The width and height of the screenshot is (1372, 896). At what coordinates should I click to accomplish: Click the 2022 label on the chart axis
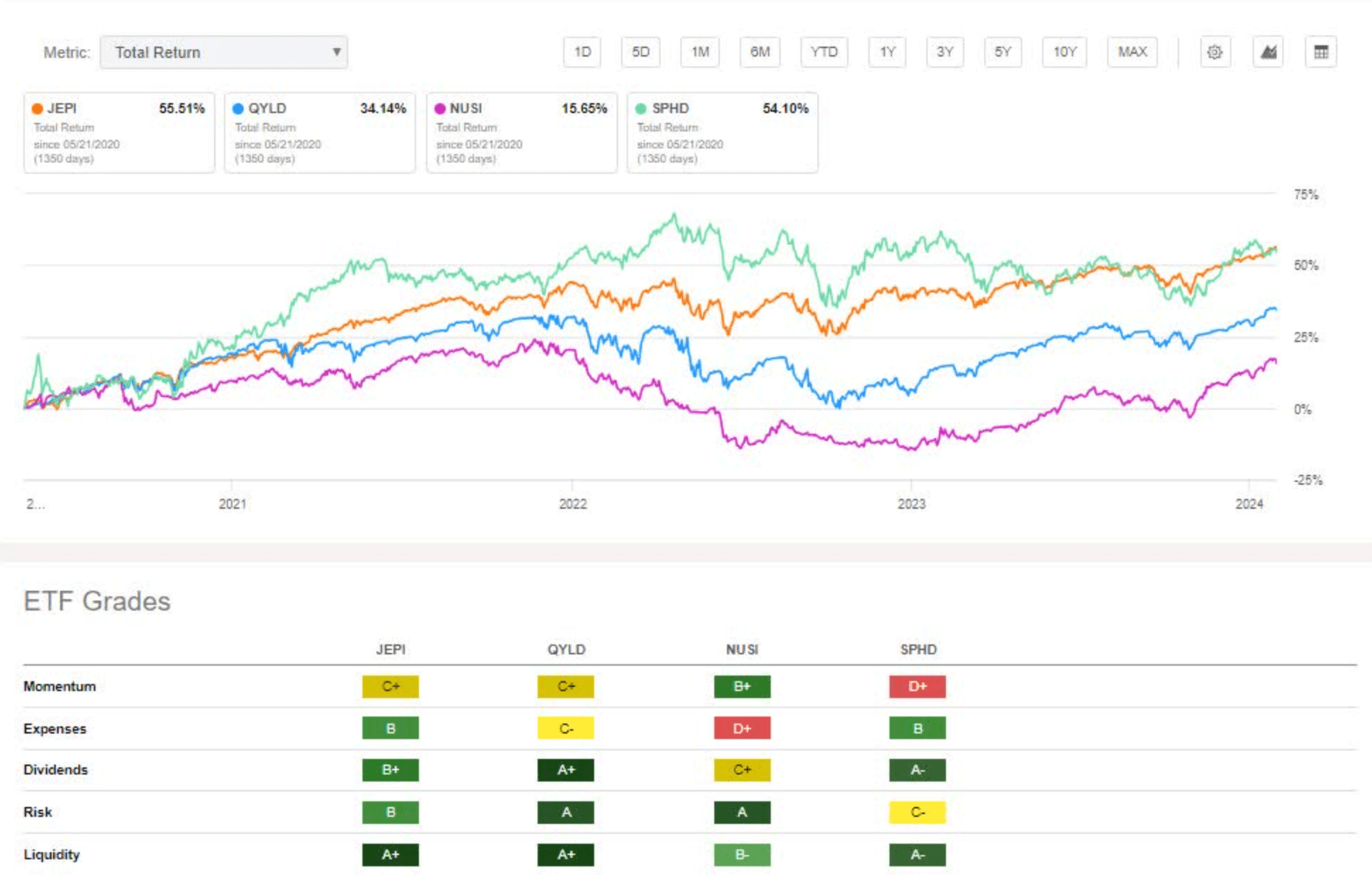click(x=572, y=504)
